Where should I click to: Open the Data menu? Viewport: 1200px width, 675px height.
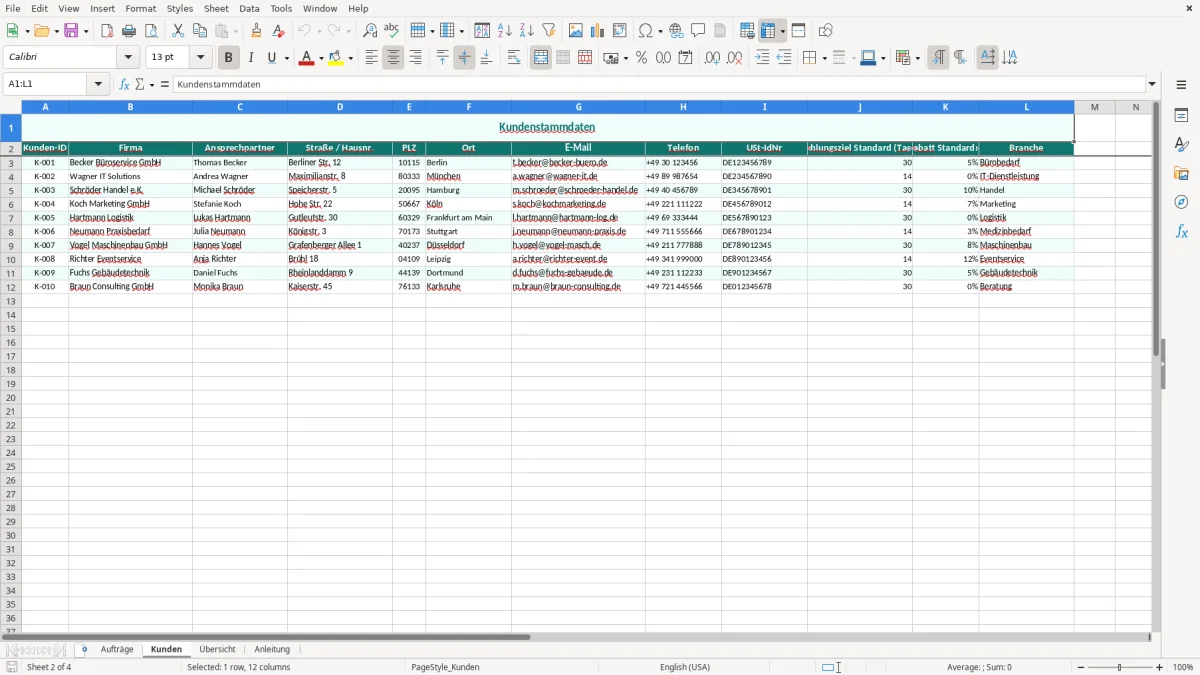click(x=249, y=8)
